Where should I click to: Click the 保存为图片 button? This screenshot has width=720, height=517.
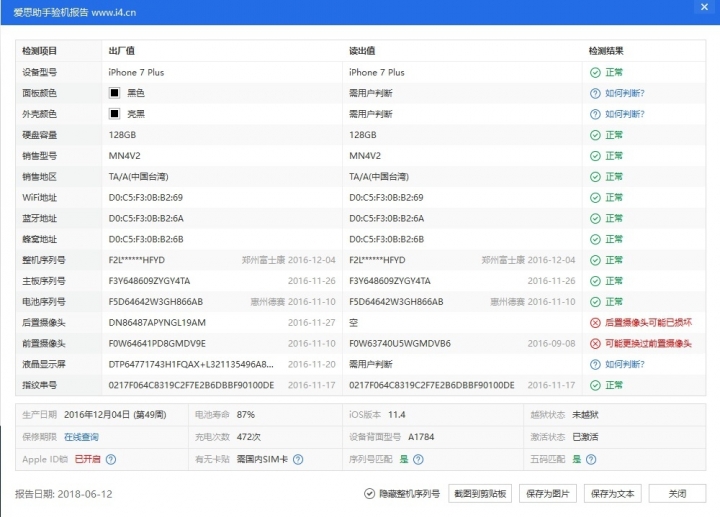tap(547, 494)
